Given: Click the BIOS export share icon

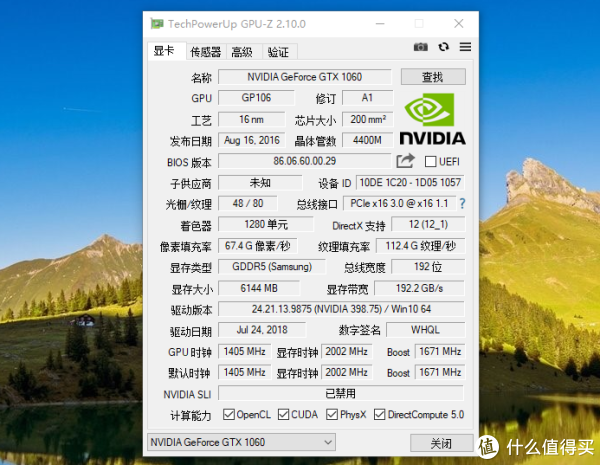Looking at the screenshot, I should pos(405,161).
